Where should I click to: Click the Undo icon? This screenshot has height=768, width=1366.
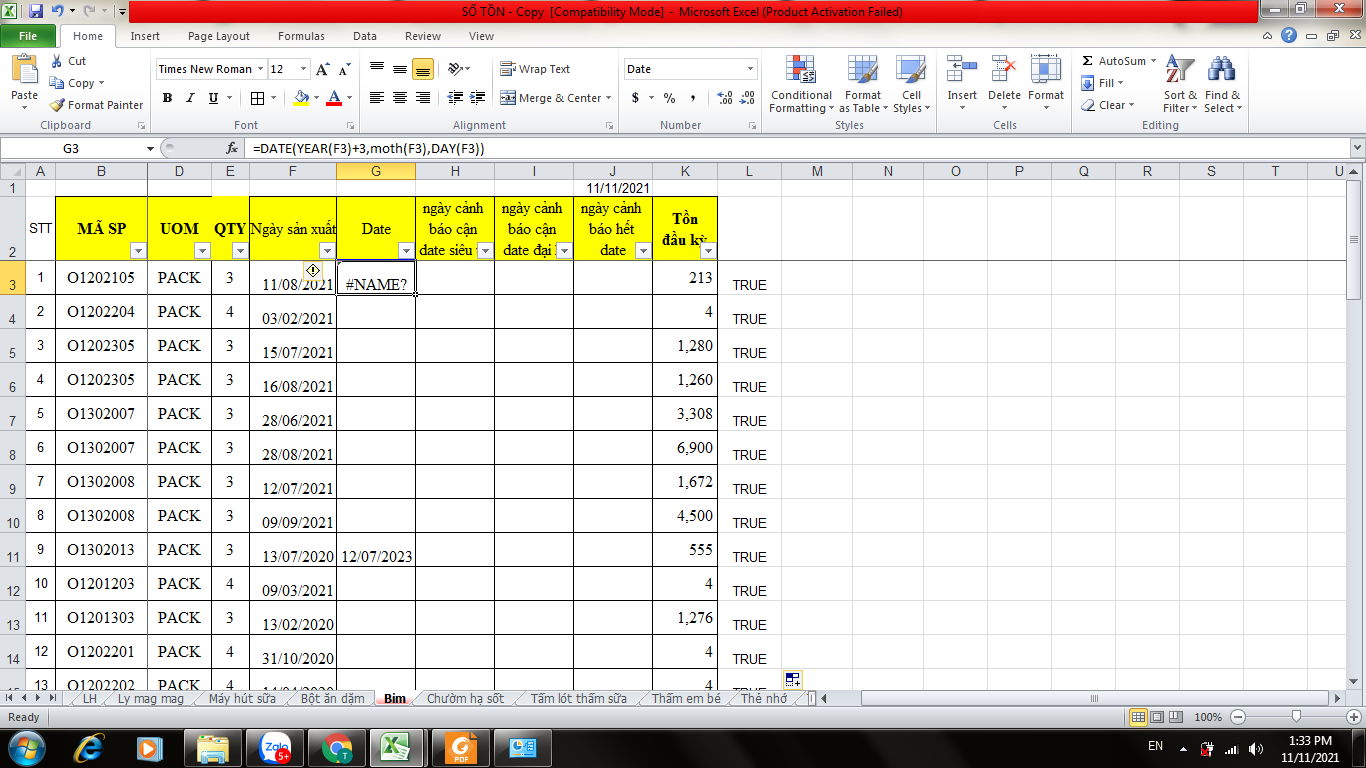pyautogui.click(x=58, y=12)
